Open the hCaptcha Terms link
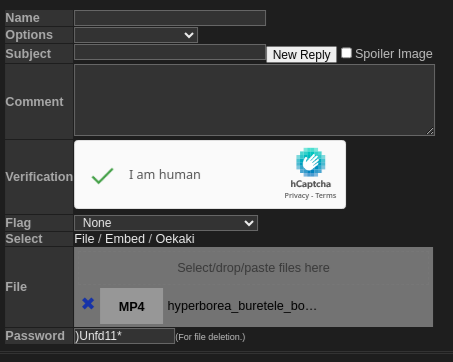453x362 pixels. [x=326, y=196]
